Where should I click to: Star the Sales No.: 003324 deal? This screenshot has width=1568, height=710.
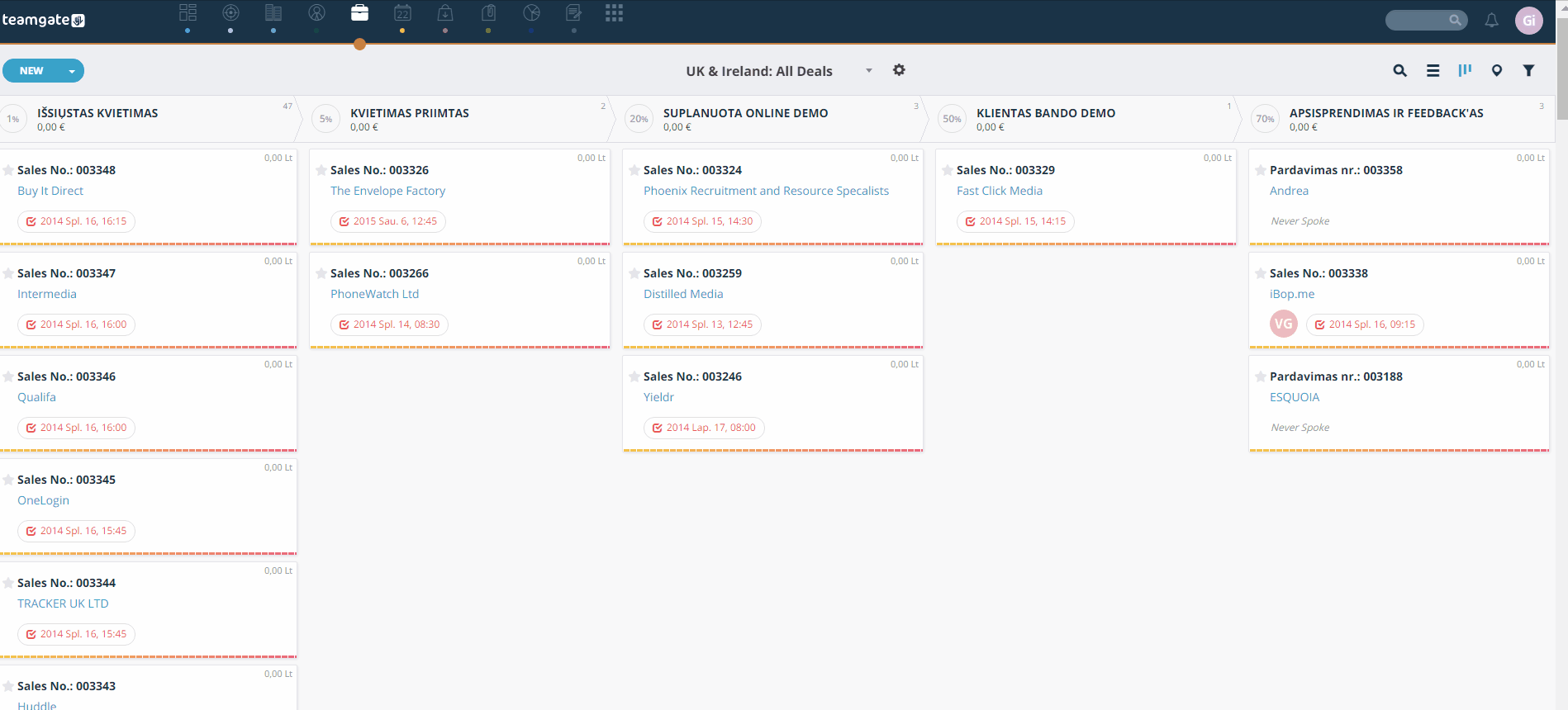(x=634, y=170)
